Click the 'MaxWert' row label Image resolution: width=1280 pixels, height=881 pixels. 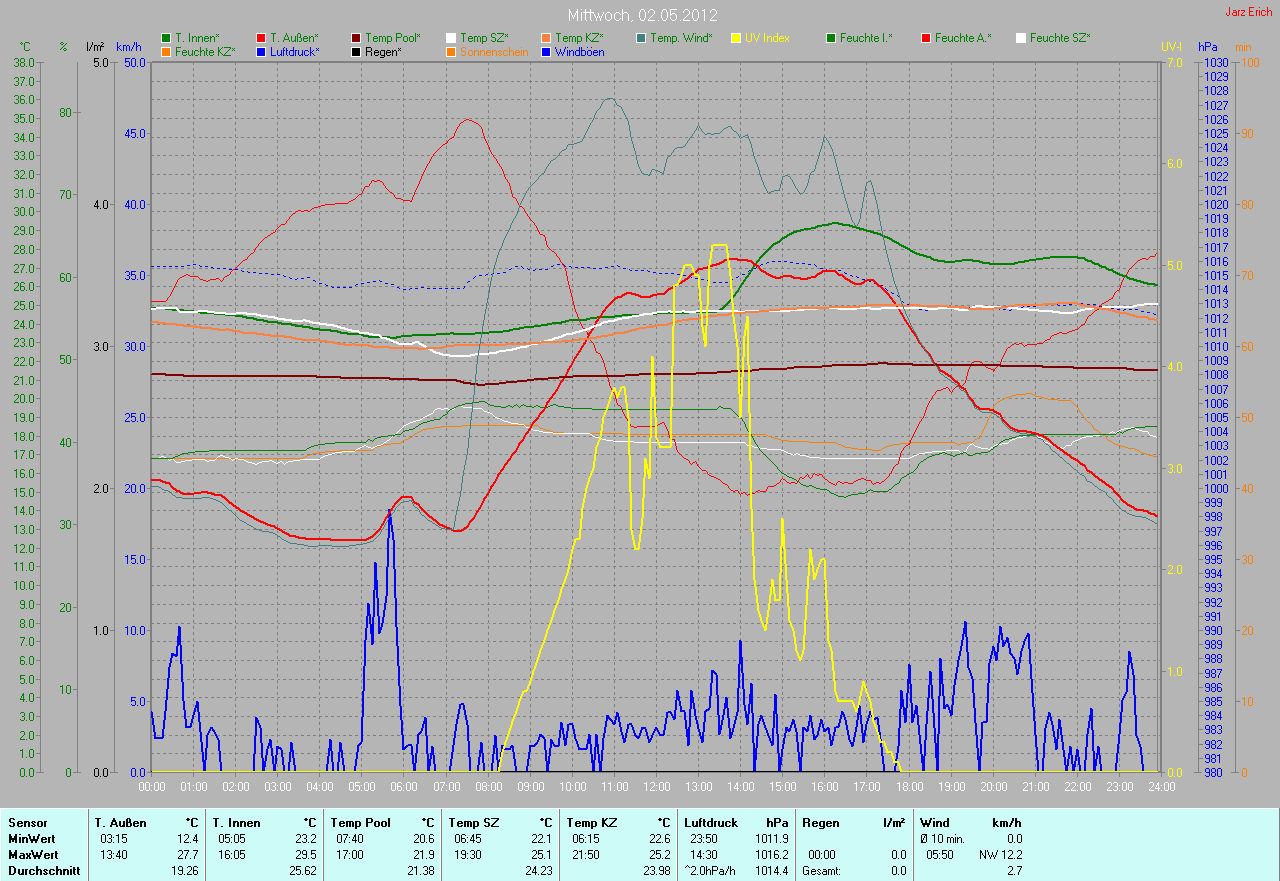[x=33, y=855]
